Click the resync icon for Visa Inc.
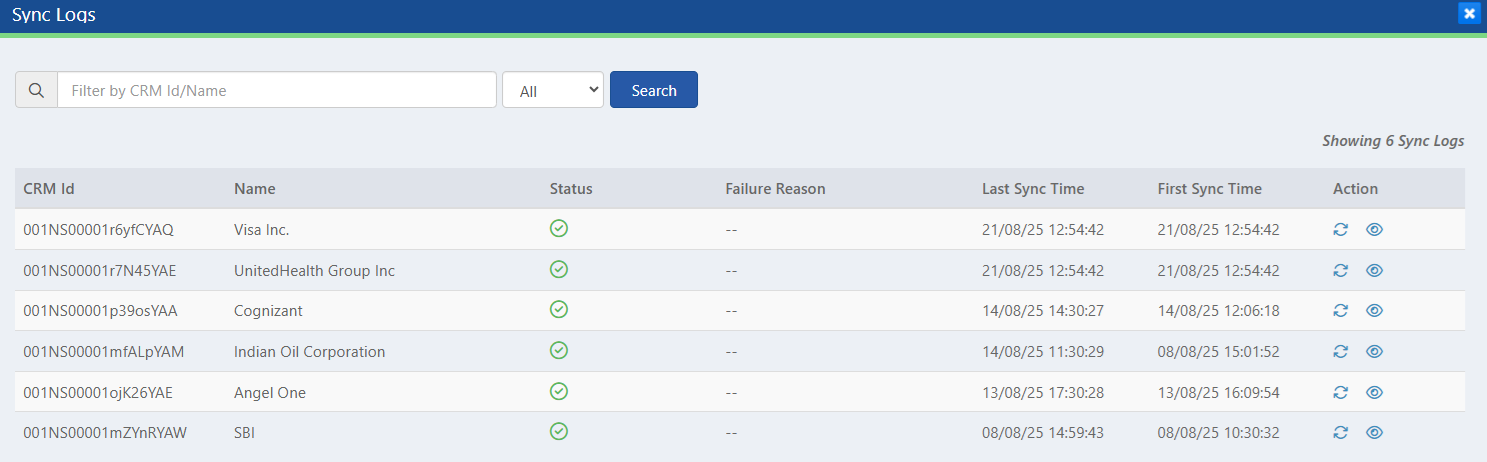 pyautogui.click(x=1341, y=229)
